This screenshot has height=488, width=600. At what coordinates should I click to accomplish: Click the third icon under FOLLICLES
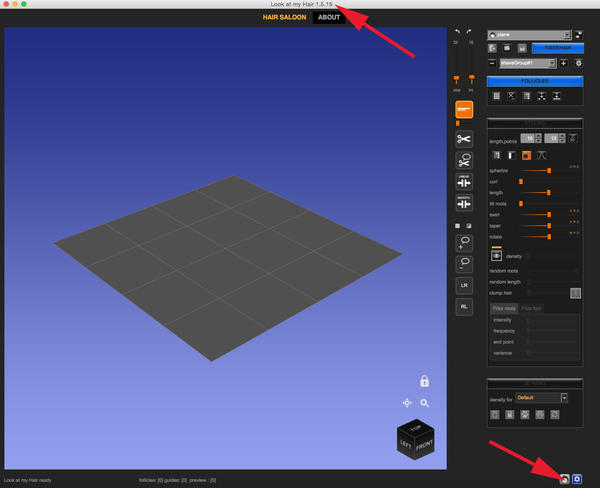point(527,96)
